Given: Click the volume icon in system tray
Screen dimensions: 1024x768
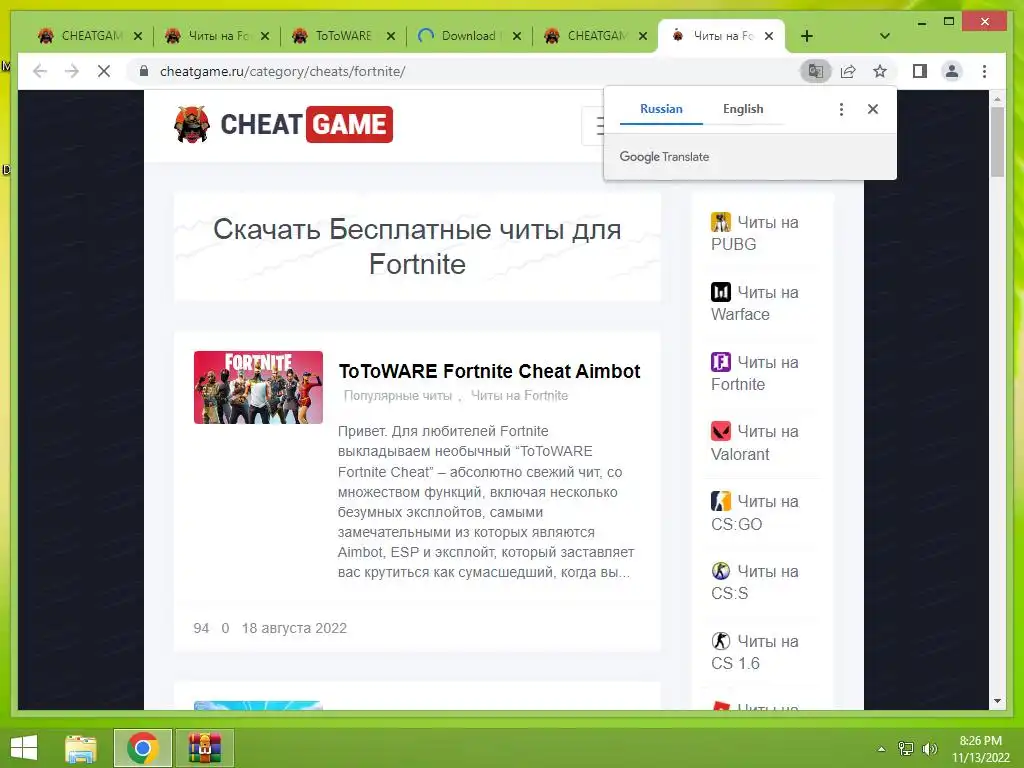Looking at the screenshot, I should [930, 748].
